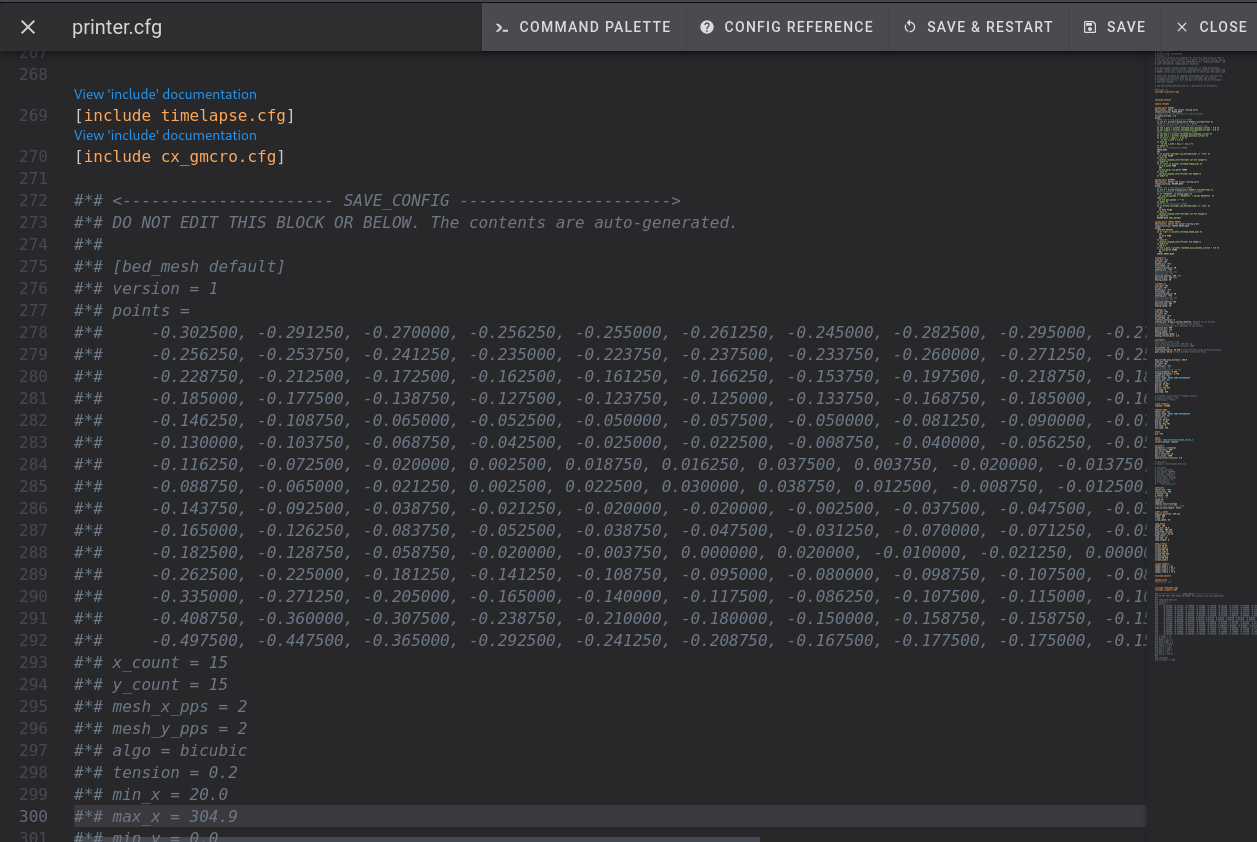Click line number 277 in gutter
1257x842 pixels.
(x=33, y=311)
